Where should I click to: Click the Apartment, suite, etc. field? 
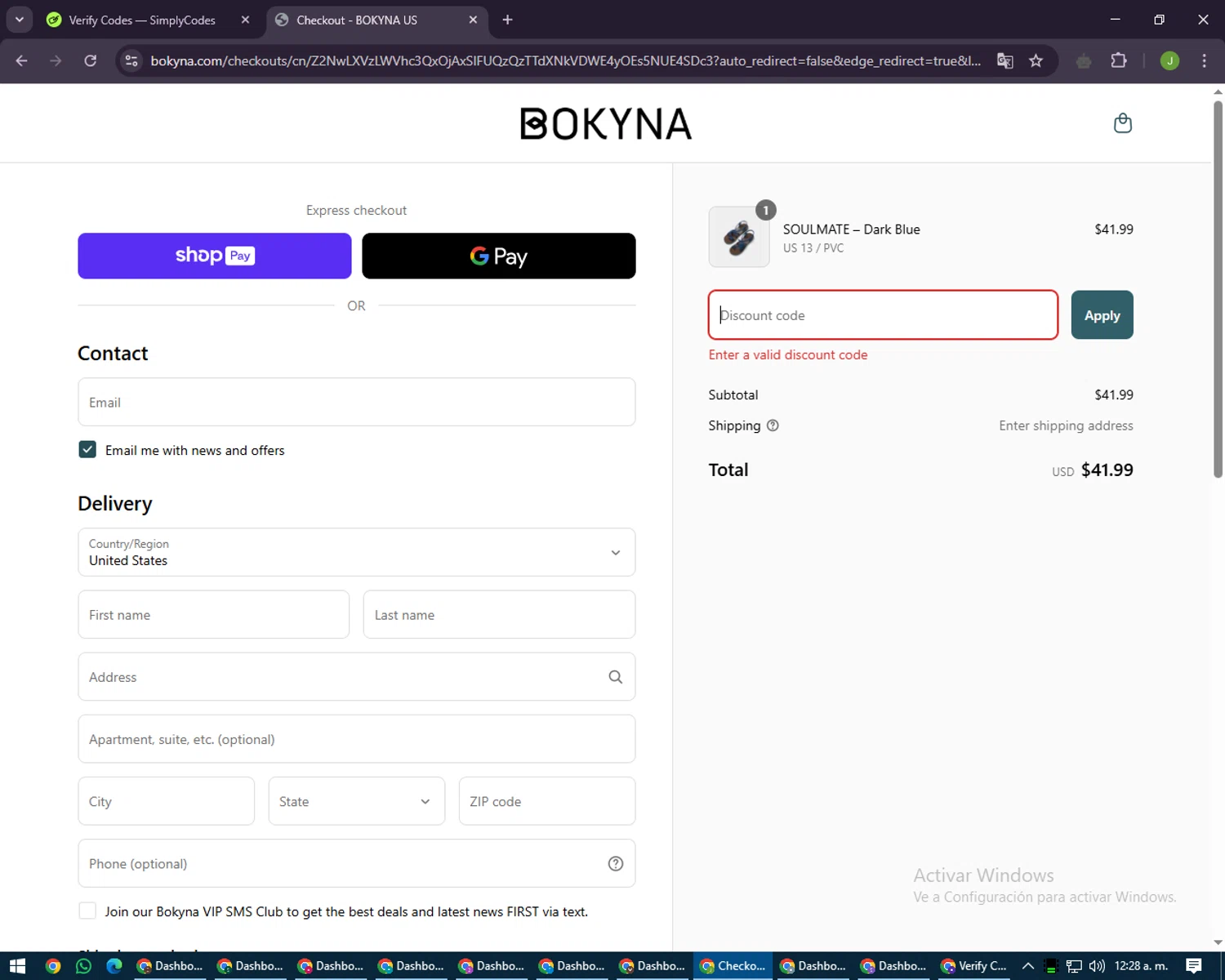pyautogui.click(x=357, y=739)
